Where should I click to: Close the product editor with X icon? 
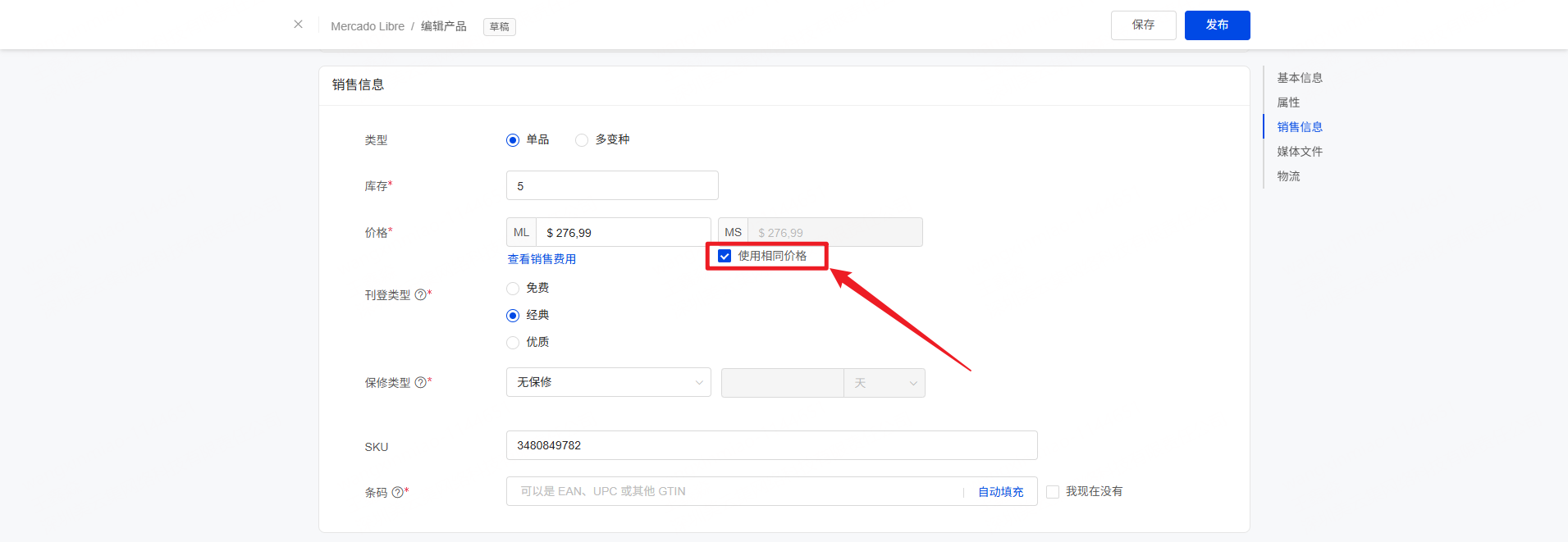pos(298,25)
